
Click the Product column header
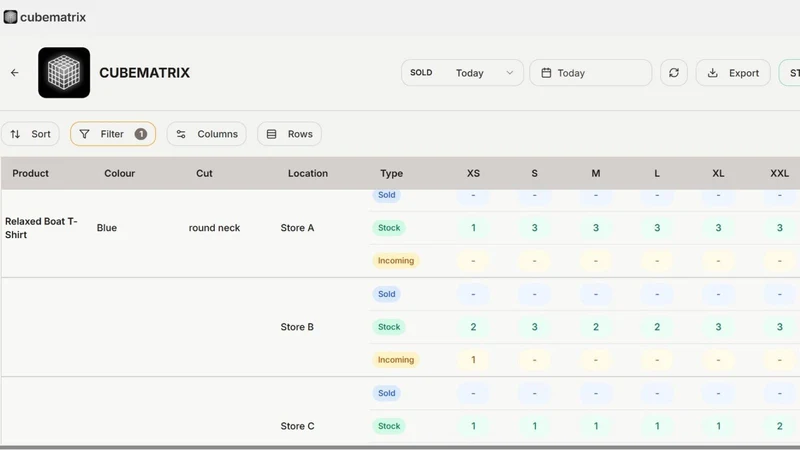(31, 173)
